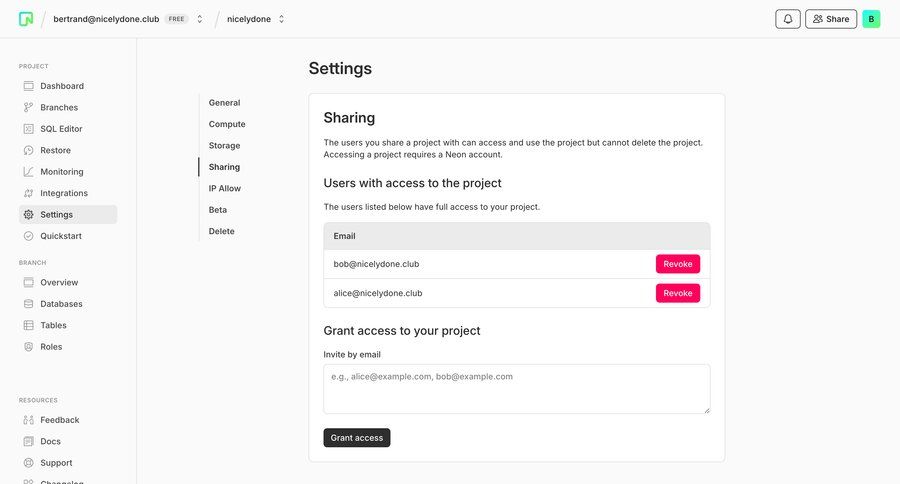Select the Restore sidebar icon
The image size is (900, 484).
29,150
